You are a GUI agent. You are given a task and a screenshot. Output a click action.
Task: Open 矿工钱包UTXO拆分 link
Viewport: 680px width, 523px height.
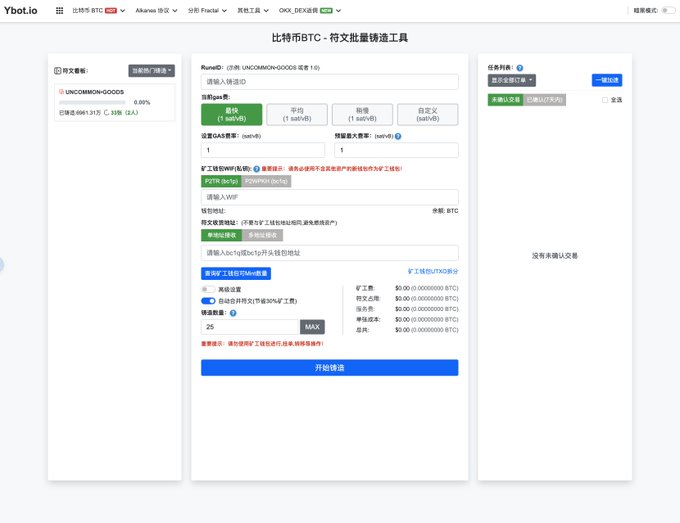(x=433, y=271)
